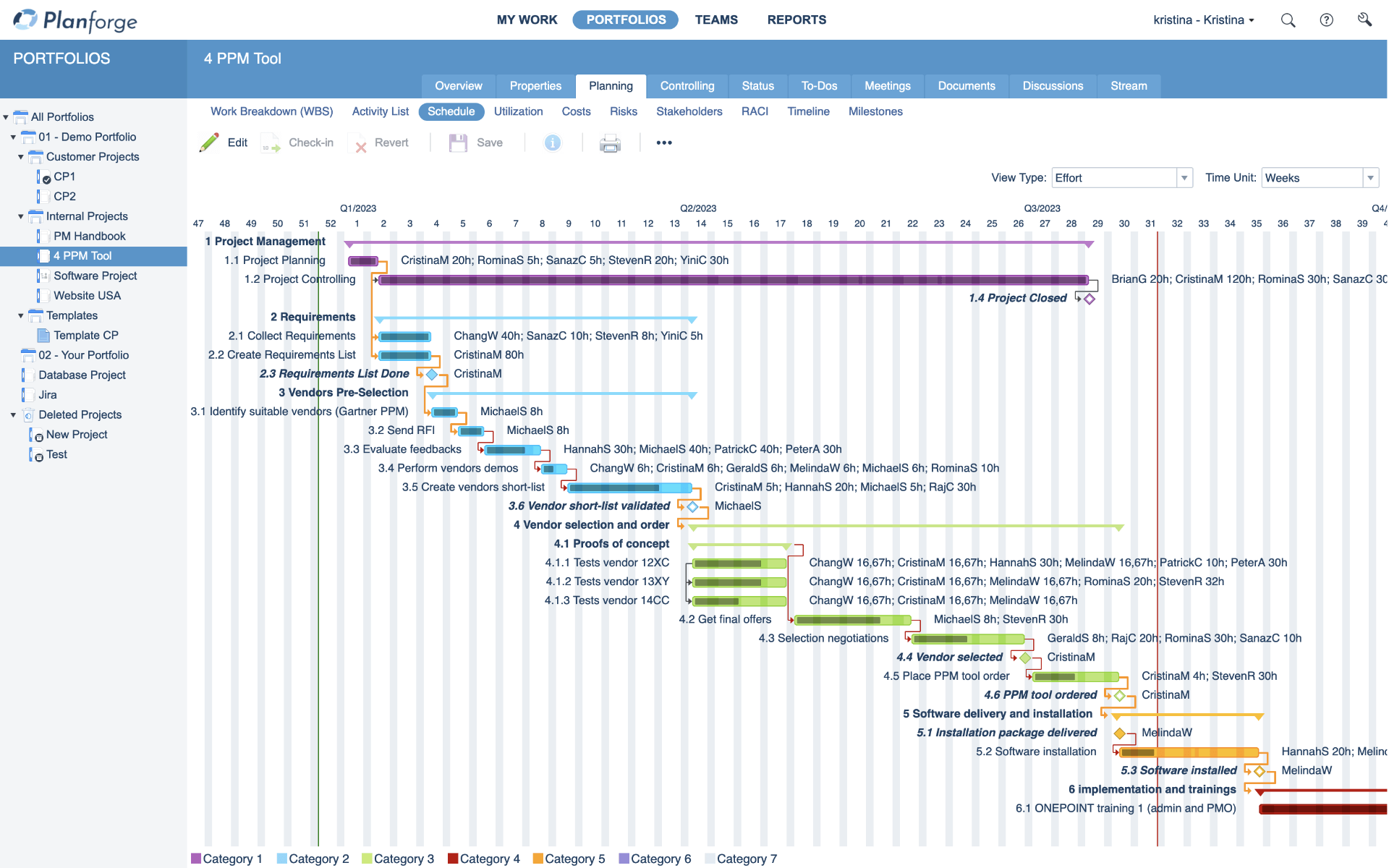Image resolution: width=1389 pixels, height=868 pixels.
Task: Click the Check-in icon
Action: coord(270,143)
